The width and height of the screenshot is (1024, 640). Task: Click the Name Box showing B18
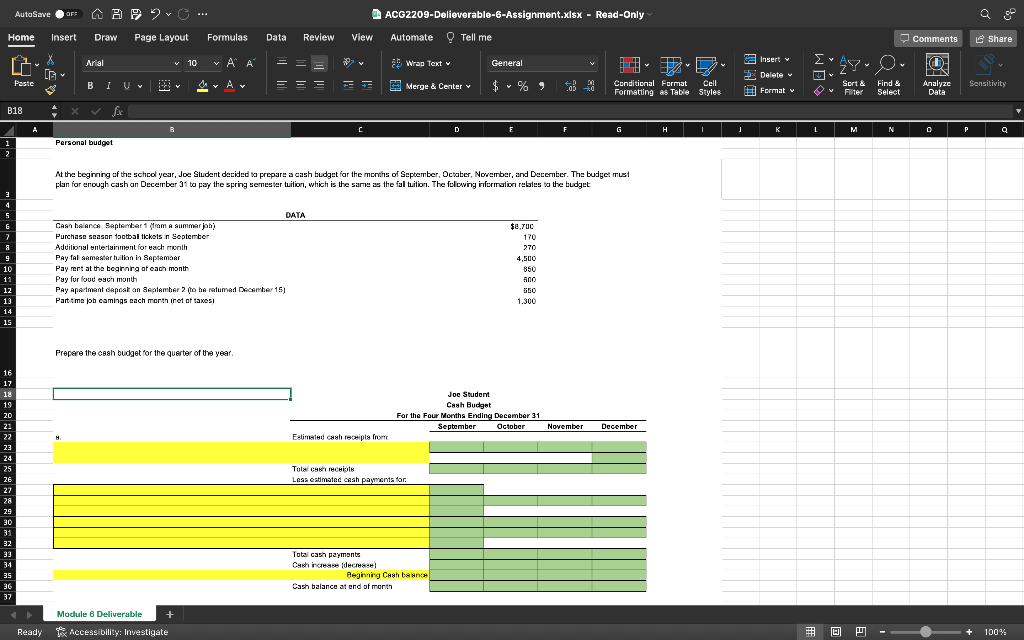(x=20, y=112)
